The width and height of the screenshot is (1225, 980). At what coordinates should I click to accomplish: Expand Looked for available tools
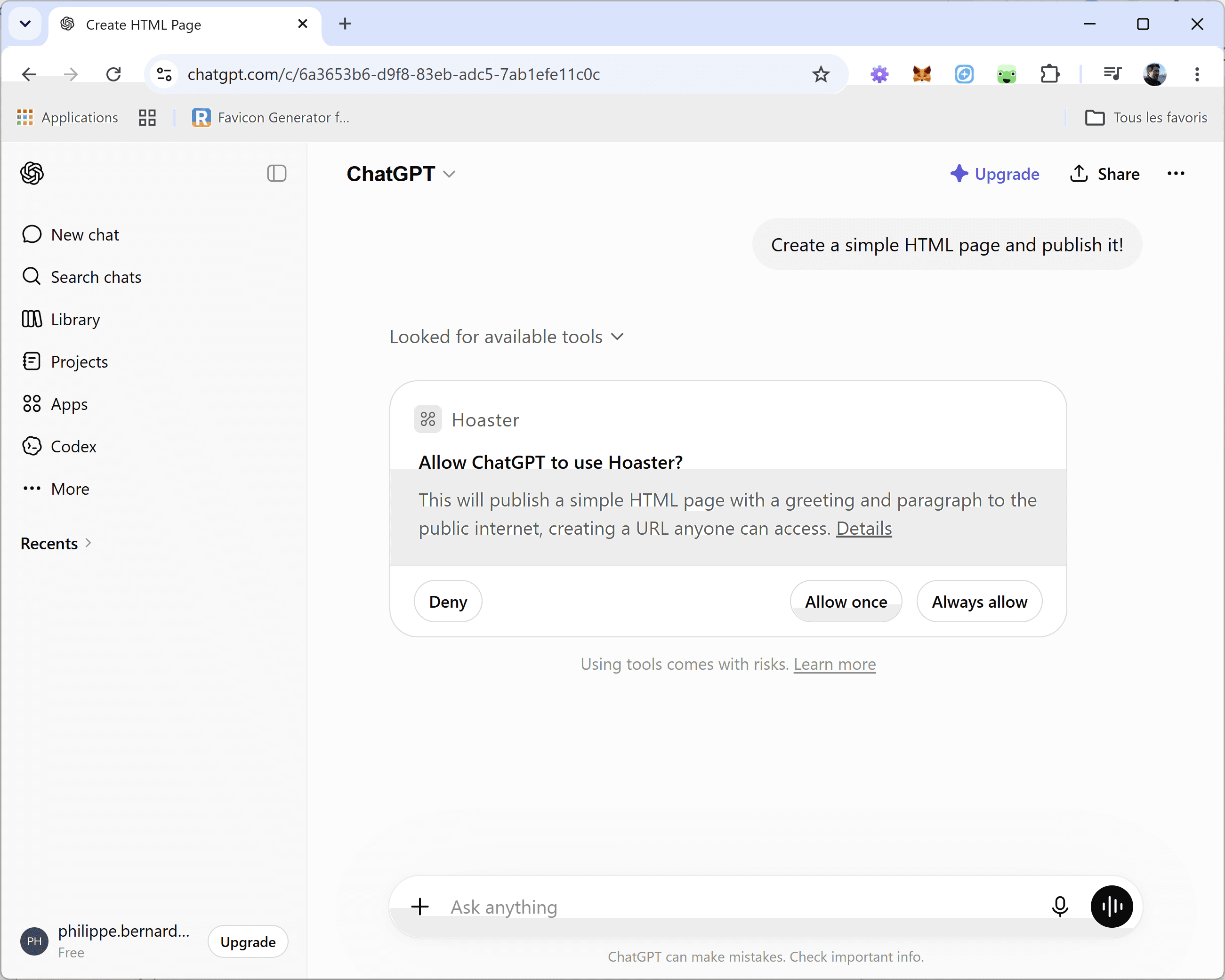click(507, 337)
